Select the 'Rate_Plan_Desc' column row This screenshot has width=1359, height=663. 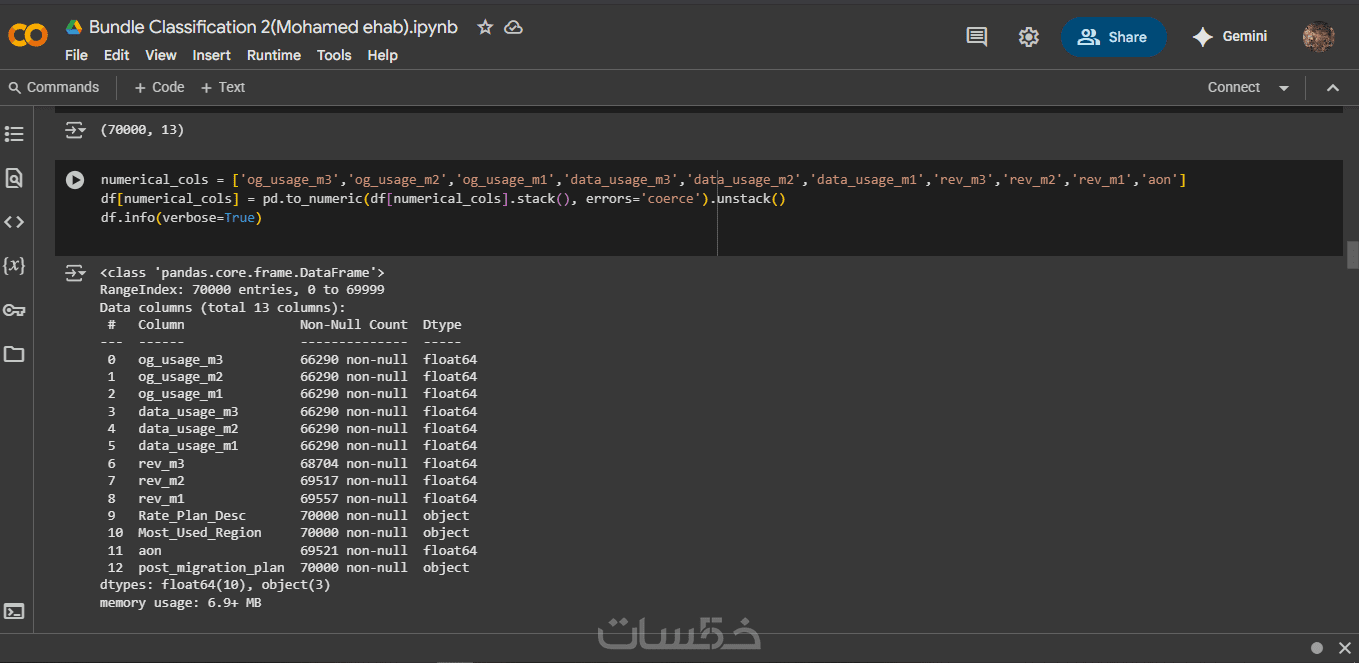(x=288, y=515)
